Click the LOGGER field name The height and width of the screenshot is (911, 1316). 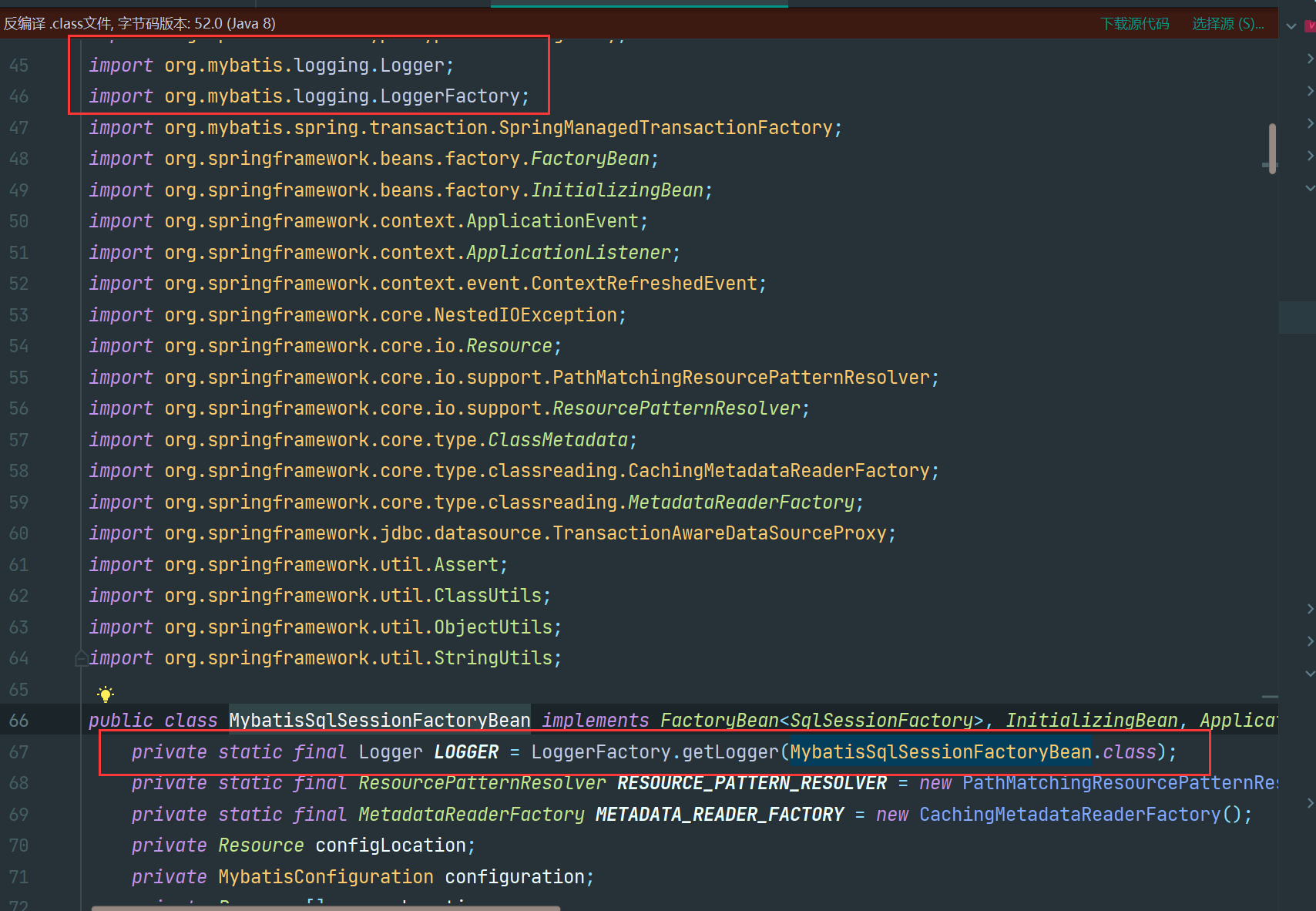[466, 752]
